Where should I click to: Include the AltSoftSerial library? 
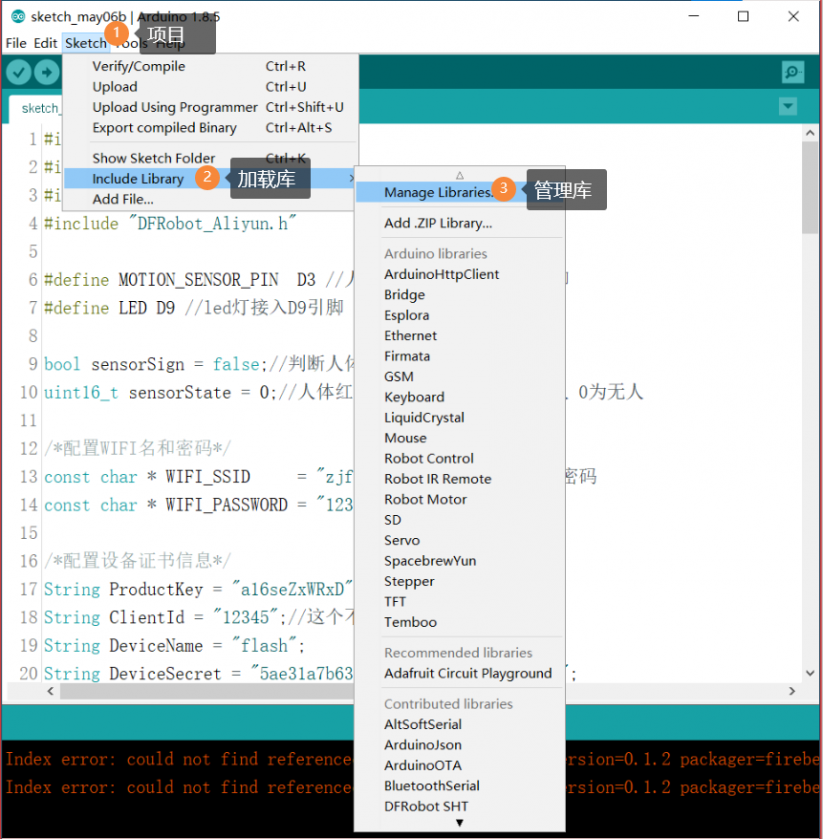460,724
